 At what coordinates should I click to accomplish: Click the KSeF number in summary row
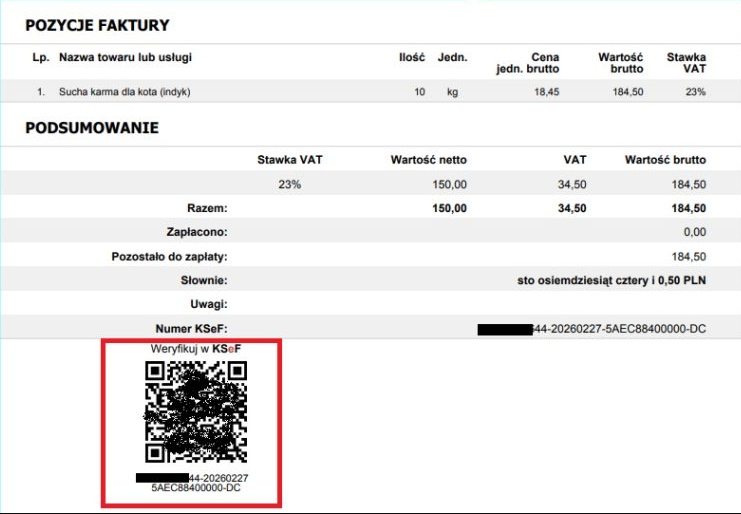(x=592, y=328)
